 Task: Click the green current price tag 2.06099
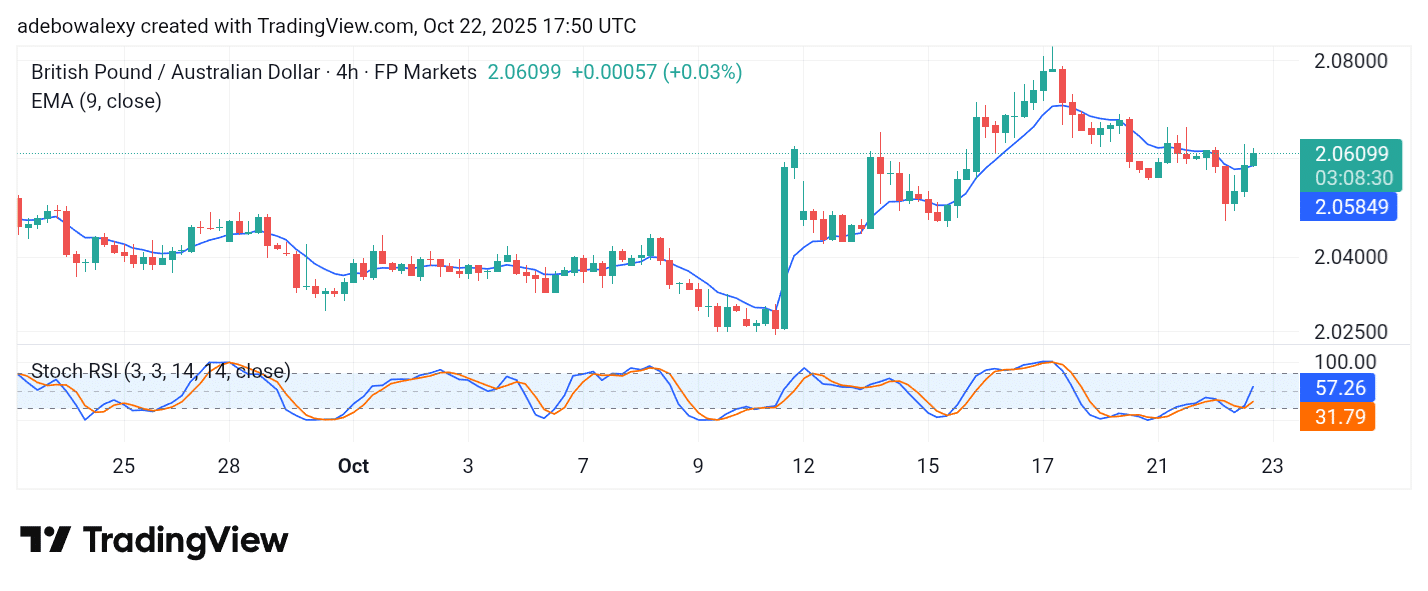coord(1351,154)
